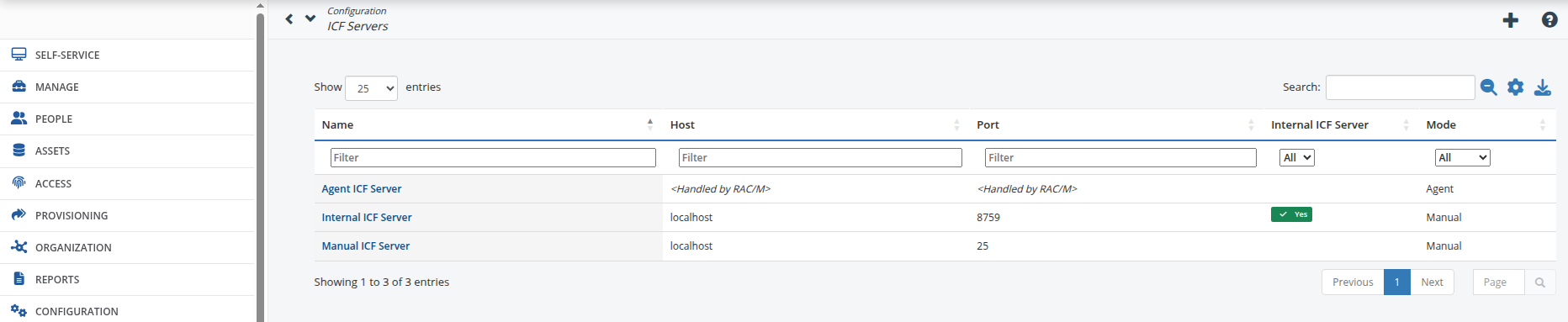Screen dimensions: 1568x322
Task: Click the Search input field
Action: coord(1400,87)
